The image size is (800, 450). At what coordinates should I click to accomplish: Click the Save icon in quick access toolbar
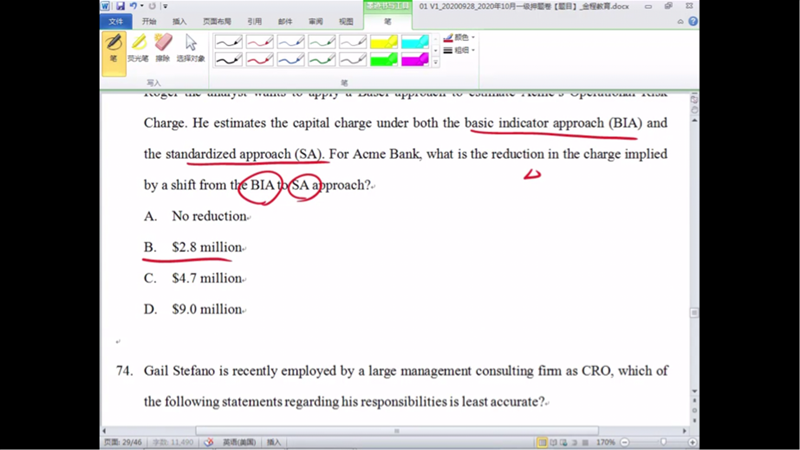119,6
